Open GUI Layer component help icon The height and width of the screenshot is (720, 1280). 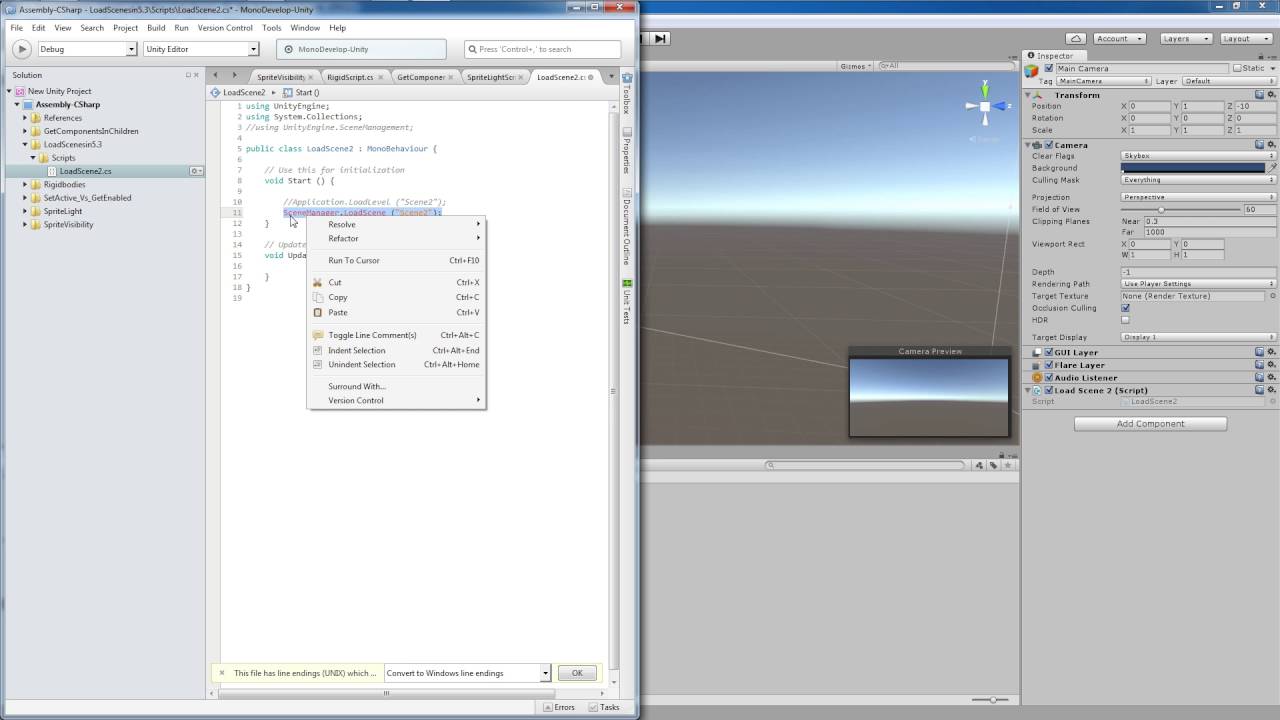[x=1259, y=353]
